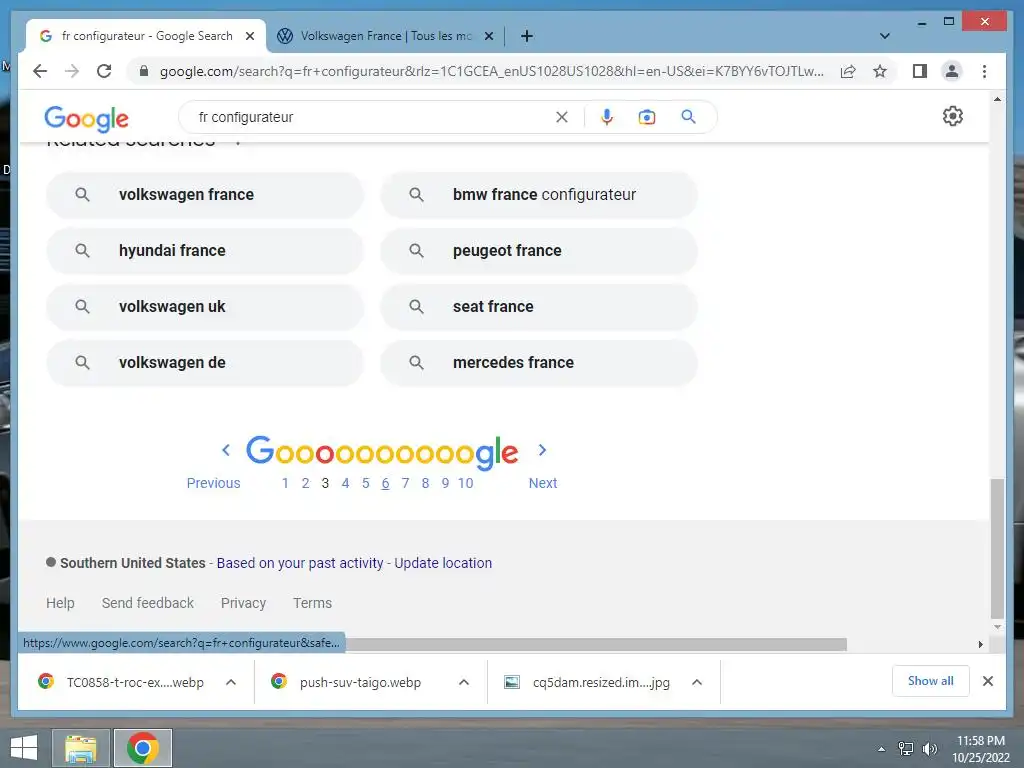Open the Chrome profile avatar
Viewport: 1024px width, 768px height.
pos(952,71)
